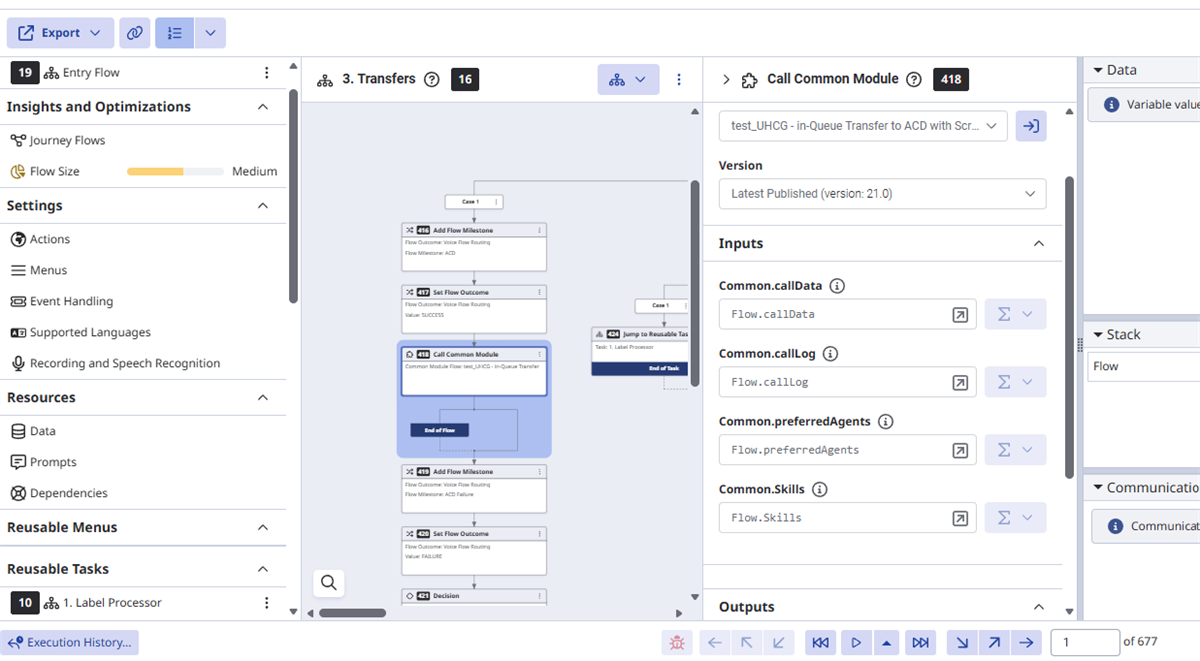Open Execution History
This screenshot has height=661, width=1200.
(69, 642)
